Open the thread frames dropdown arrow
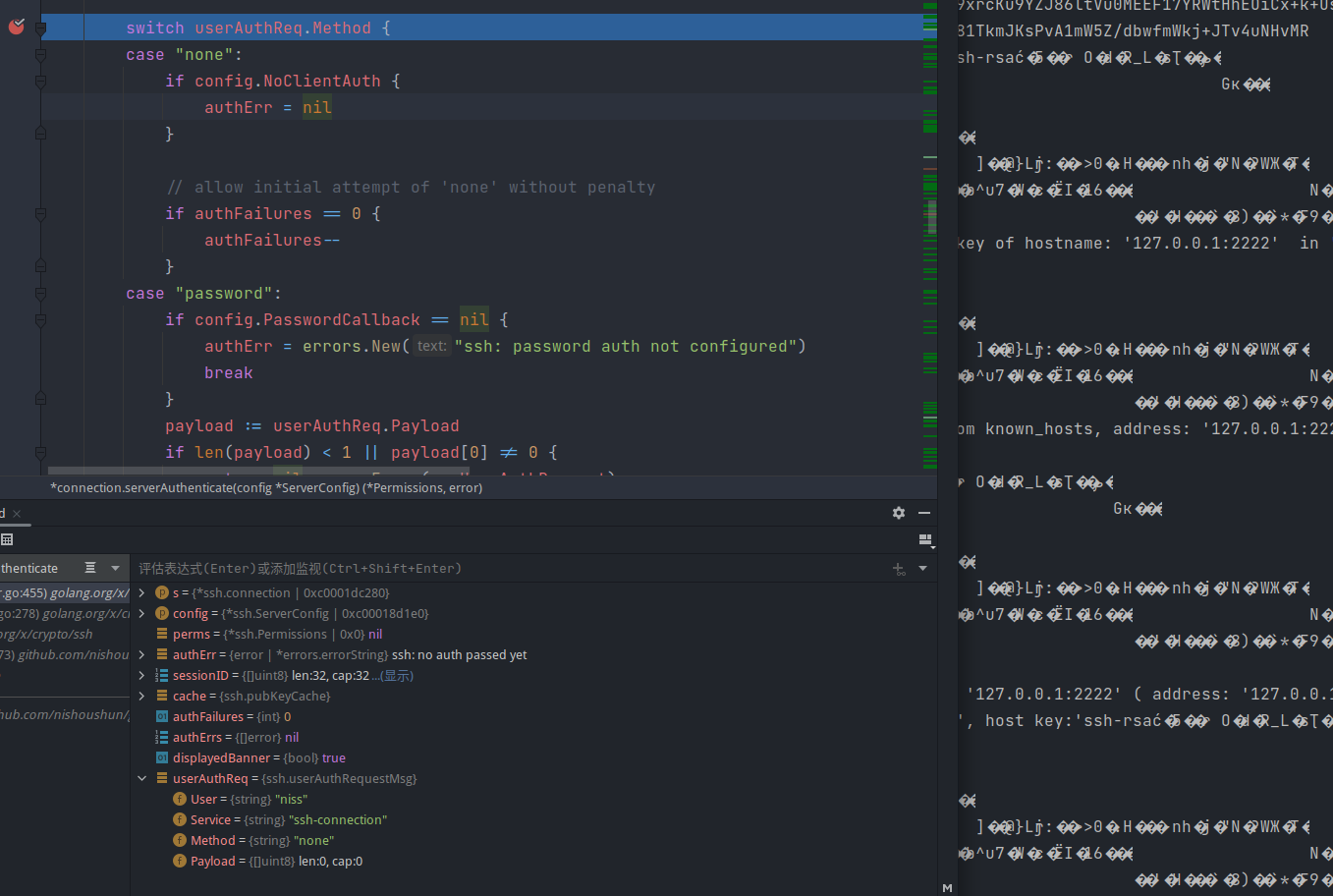The image size is (1333, 896). (x=115, y=568)
